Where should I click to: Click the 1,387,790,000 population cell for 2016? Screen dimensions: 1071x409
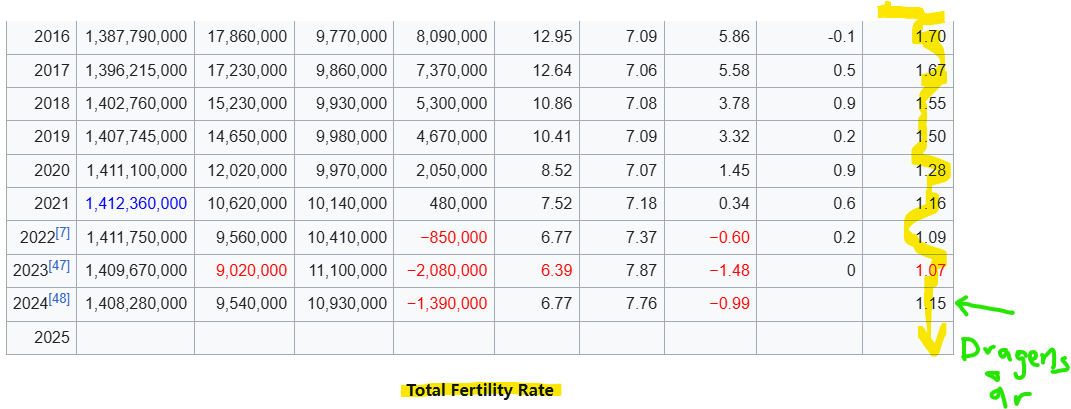click(136, 37)
